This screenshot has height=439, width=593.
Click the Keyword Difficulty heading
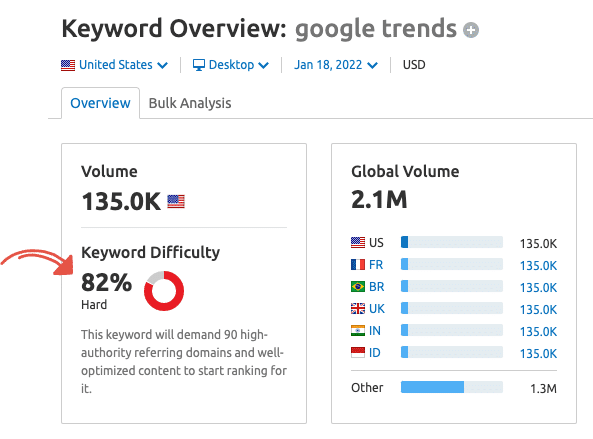pos(151,252)
